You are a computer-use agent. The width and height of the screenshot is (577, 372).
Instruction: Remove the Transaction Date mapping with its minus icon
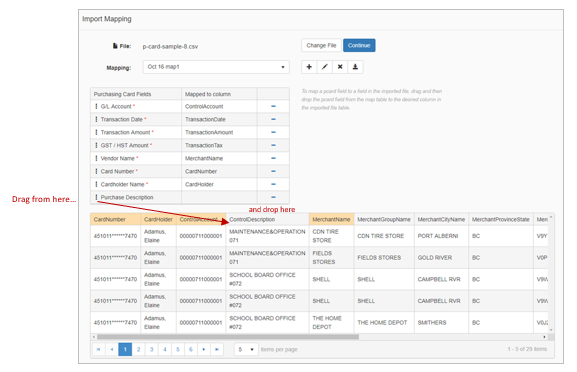click(x=273, y=119)
